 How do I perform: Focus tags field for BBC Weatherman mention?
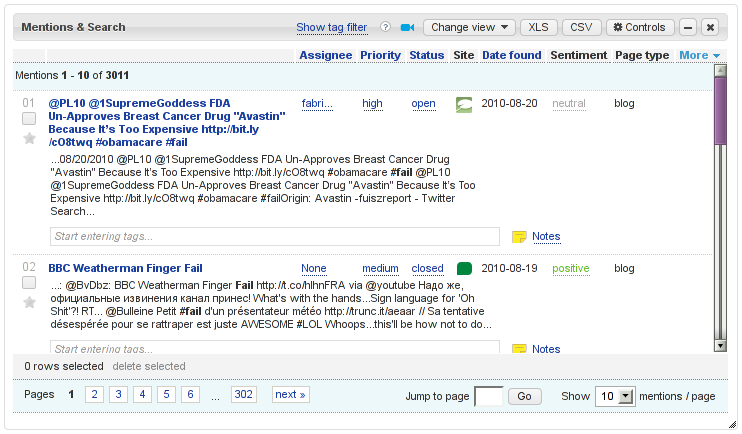tap(275, 347)
